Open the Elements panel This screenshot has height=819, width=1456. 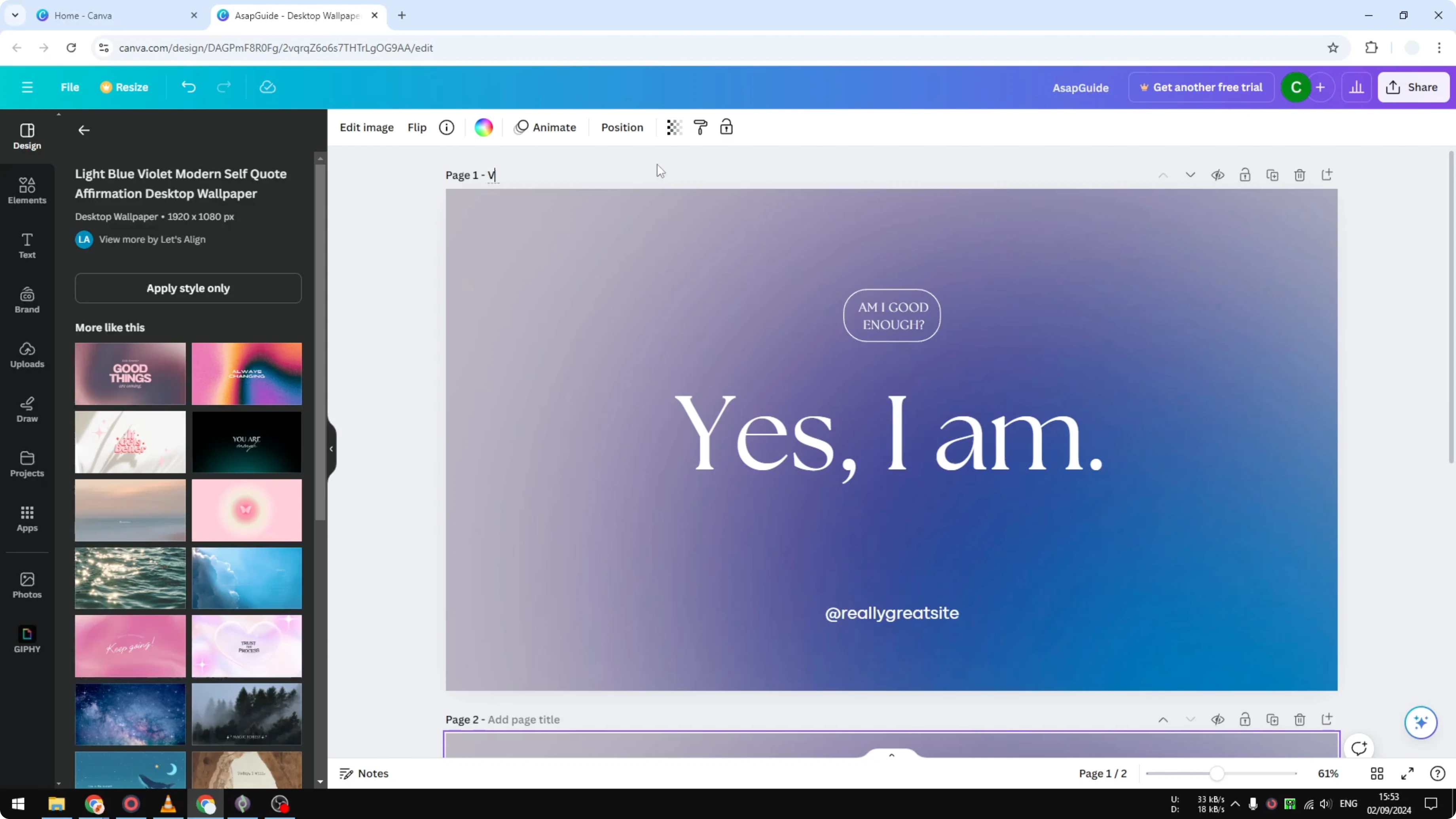tap(27, 190)
